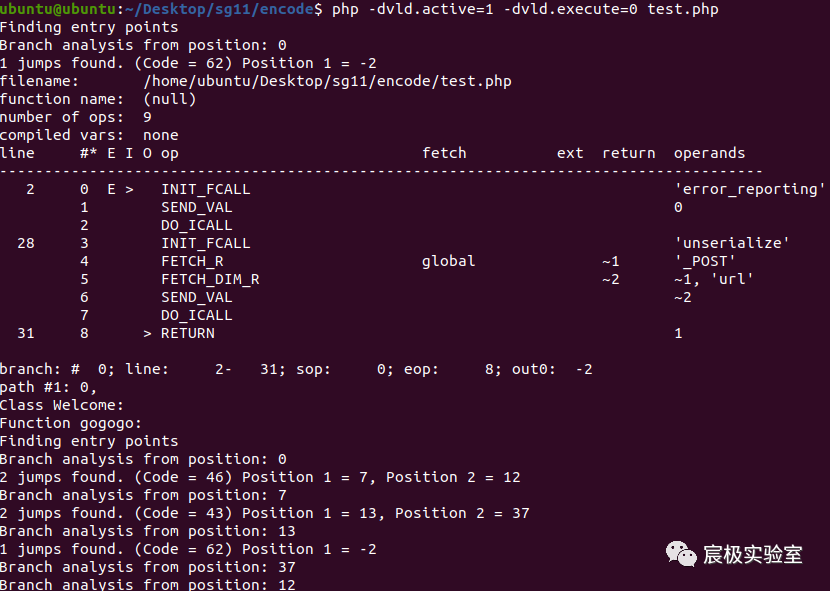Screen dimensions: 830x591
Task: Click the WeChat logo icon in watermark
Action: (681, 554)
